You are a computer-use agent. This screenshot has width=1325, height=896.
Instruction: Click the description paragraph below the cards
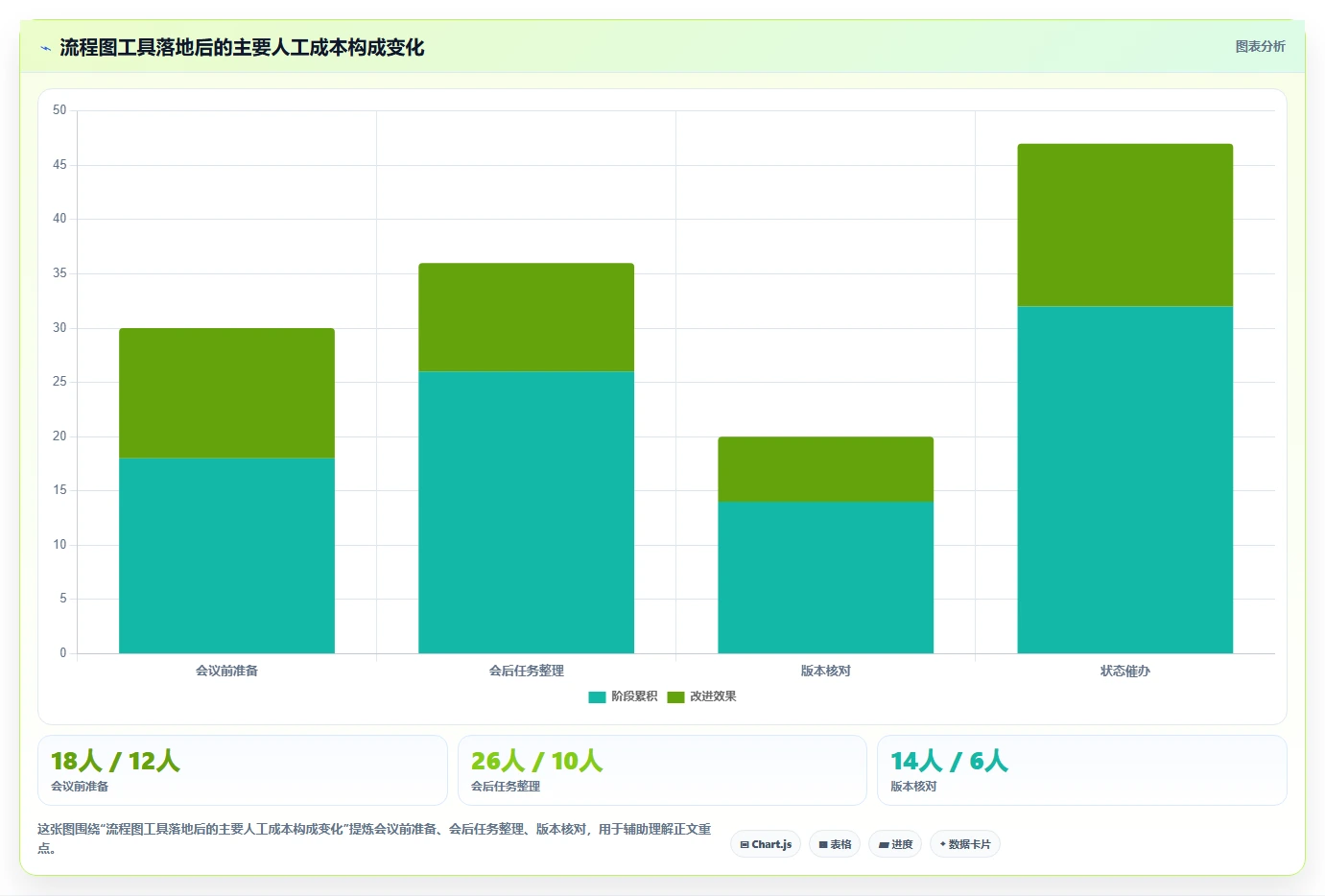pyautogui.click(x=375, y=838)
